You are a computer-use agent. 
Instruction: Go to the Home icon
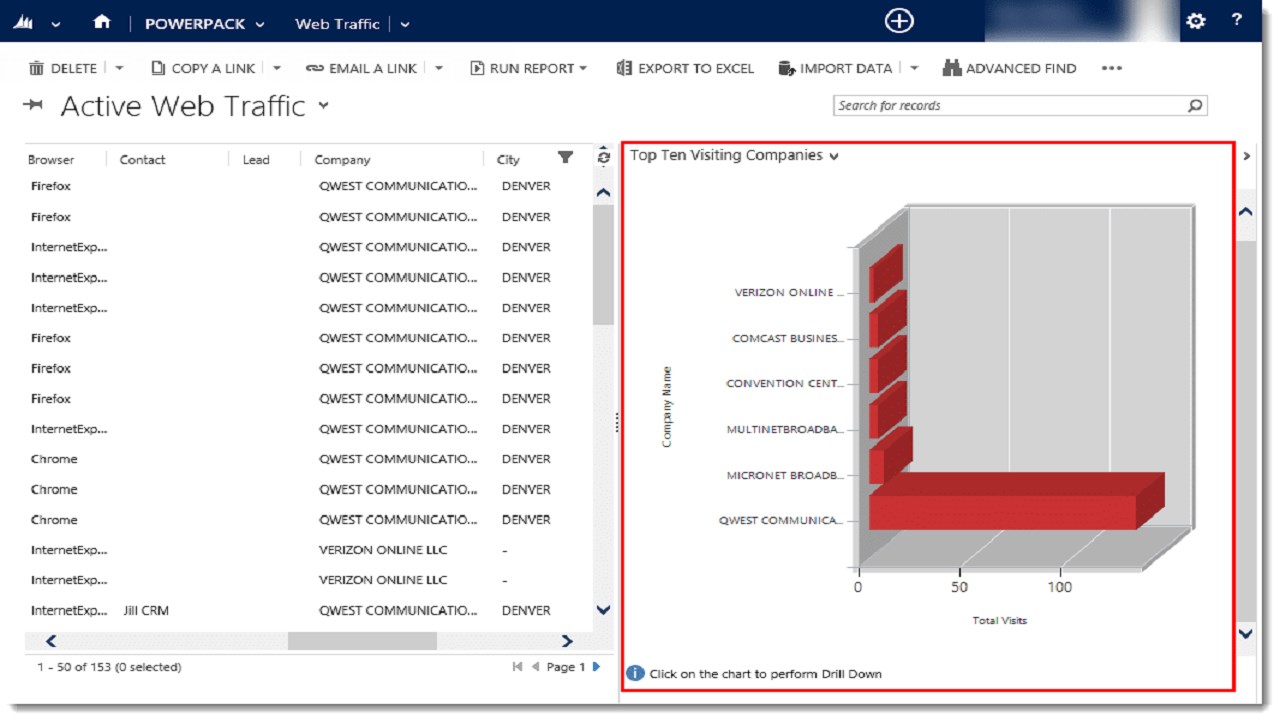[101, 22]
